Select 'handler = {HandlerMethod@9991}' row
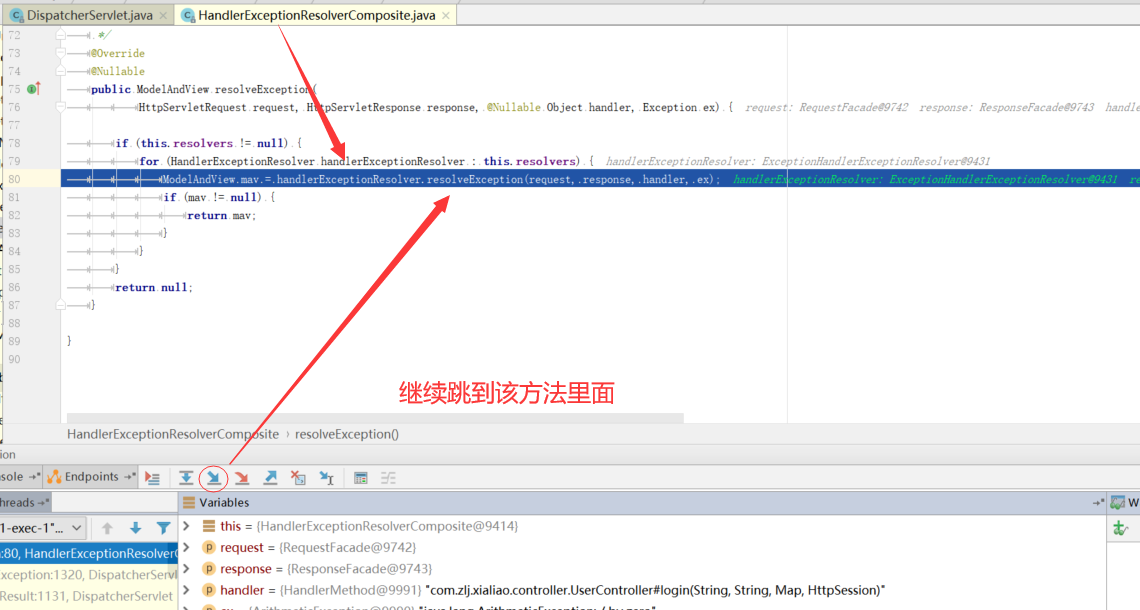 point(643,590)
